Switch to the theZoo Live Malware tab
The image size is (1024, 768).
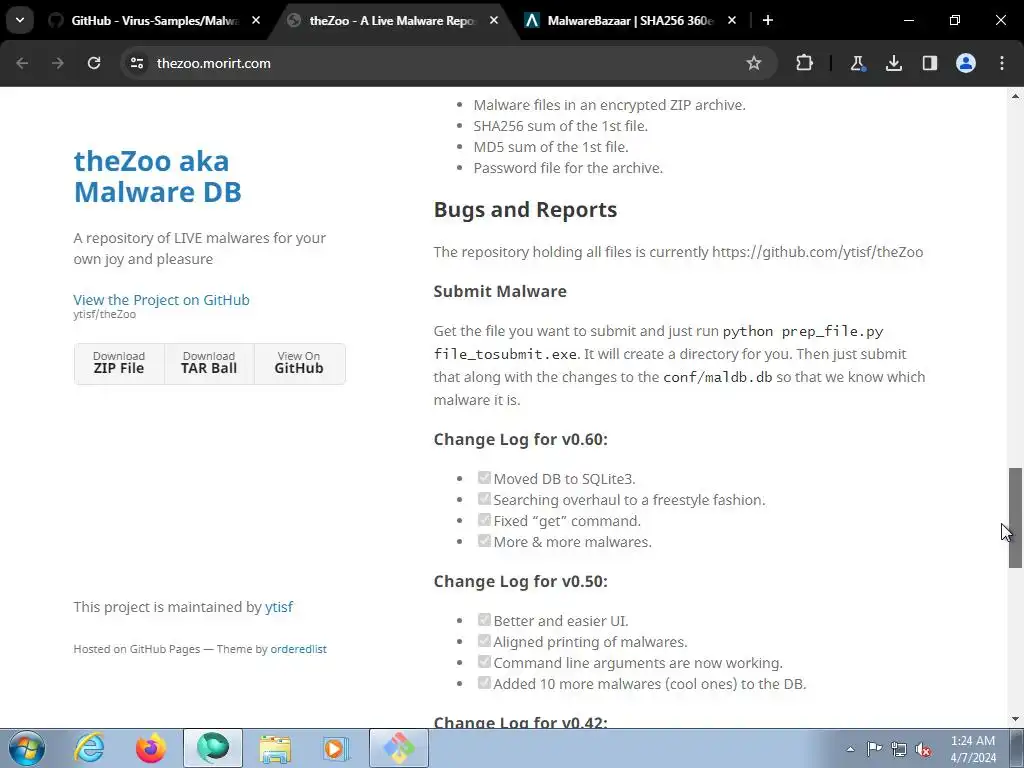click(x=392, y=20)
